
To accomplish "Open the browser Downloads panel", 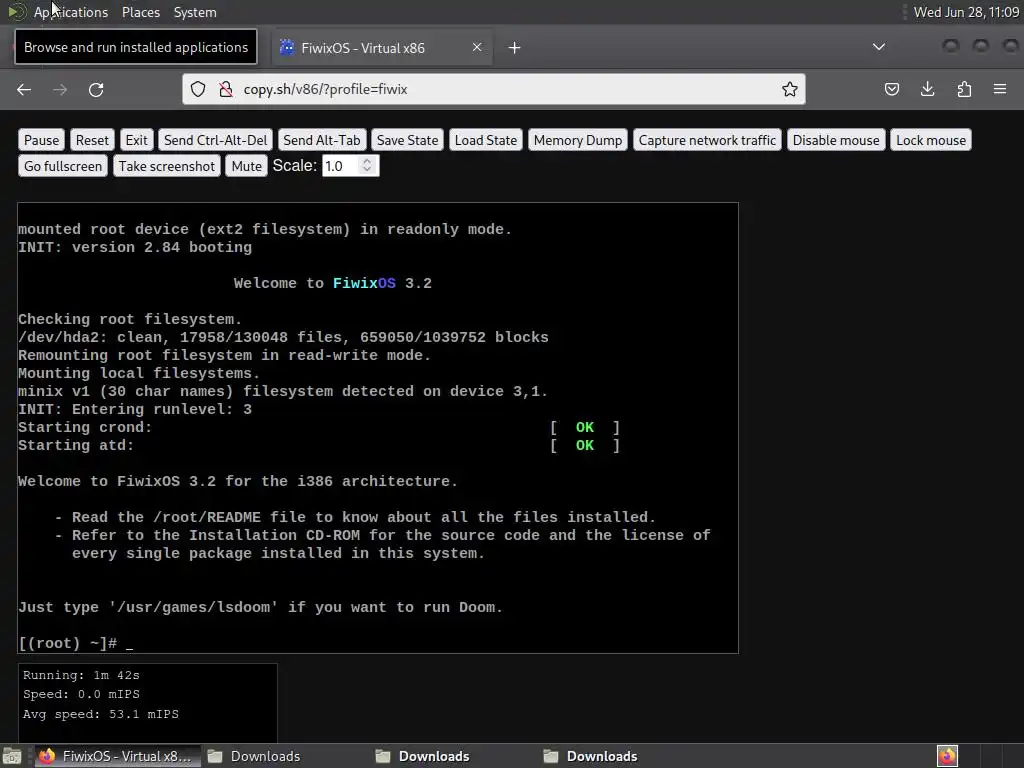I will pos(927,89).
